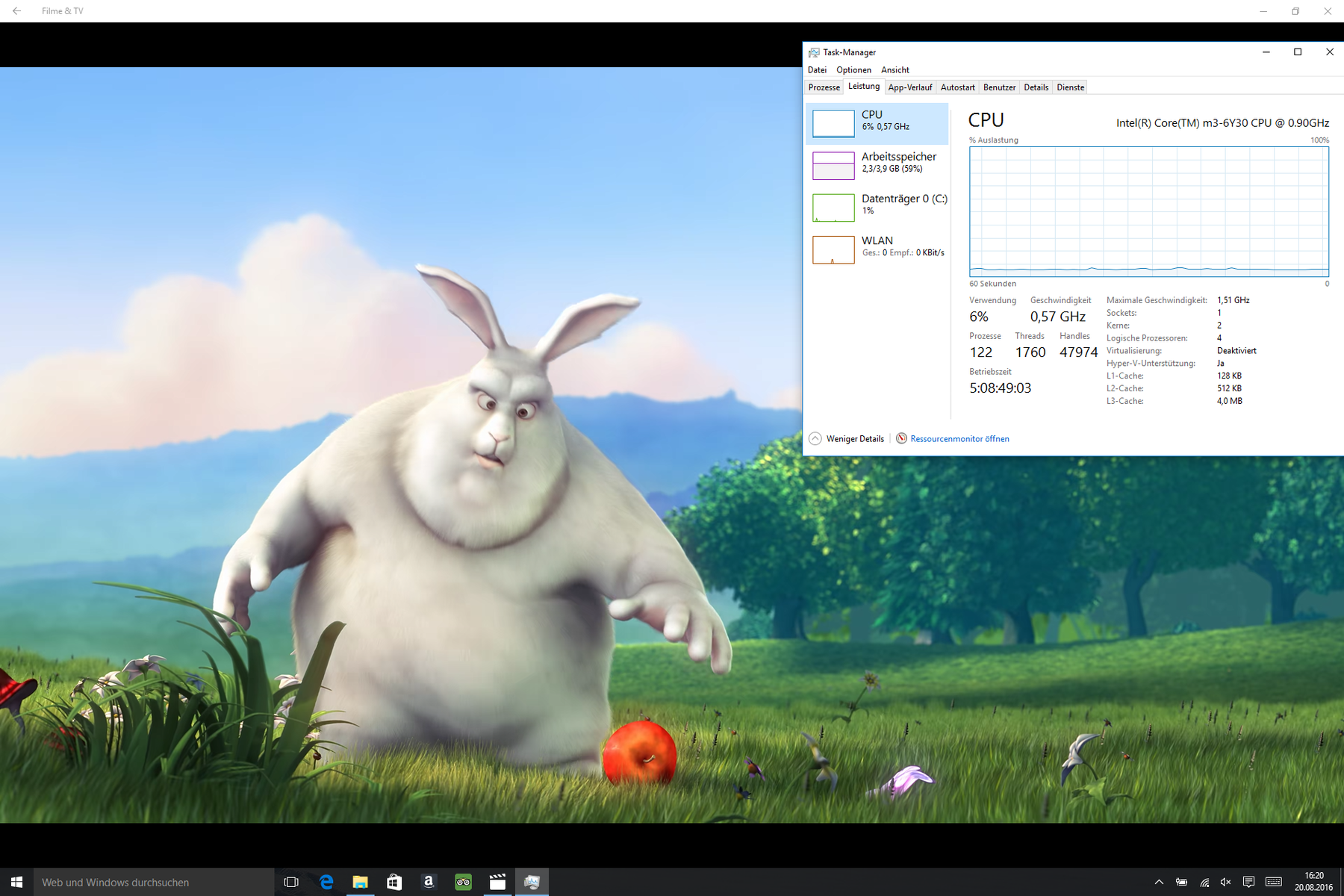Click the L3-Cache value 4,0 MB

click(x=1229, y=401)
